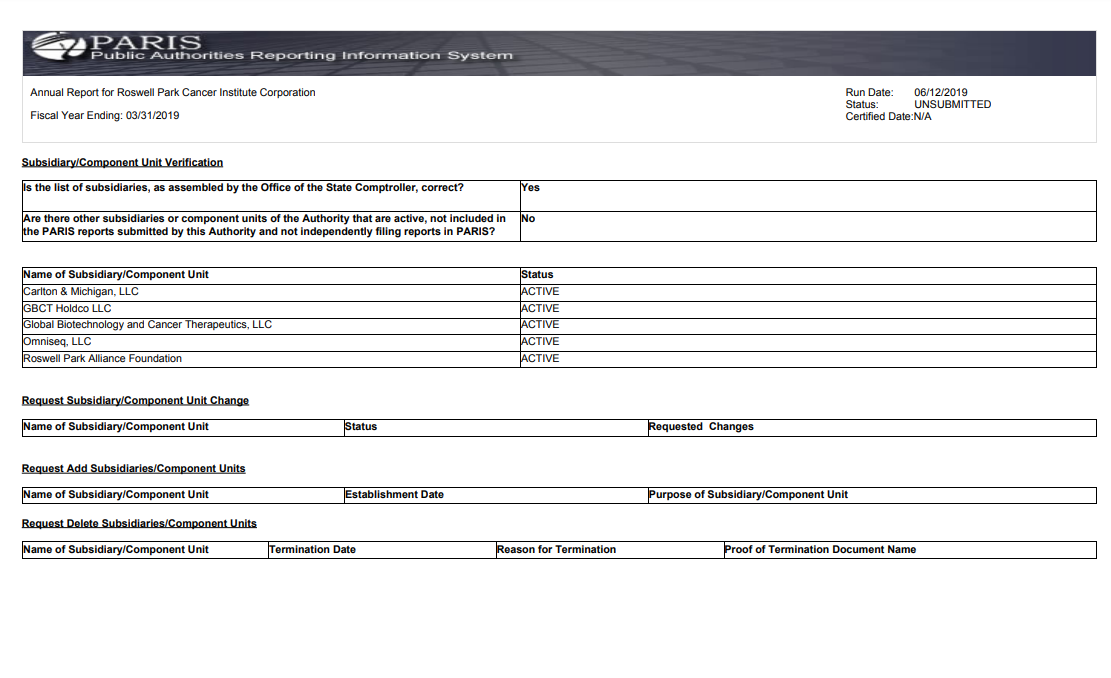Click "Request Delete Subsidiaries/Component Units" heading

(140, 524)
